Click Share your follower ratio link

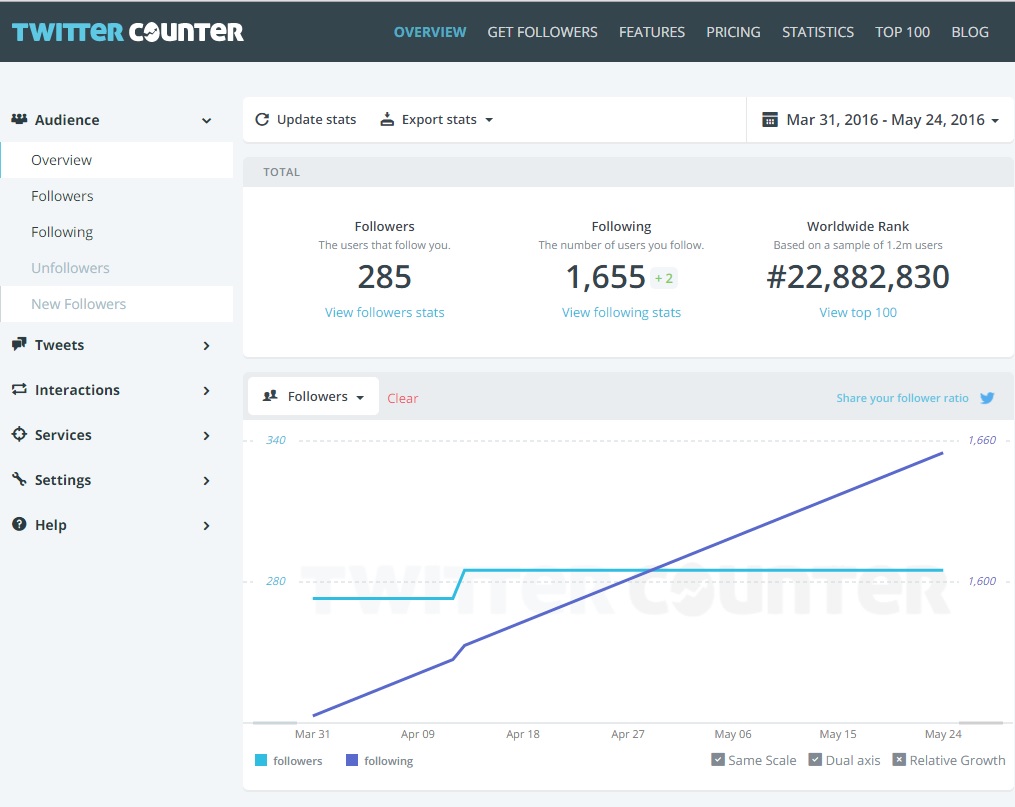(x=902, y=398)
